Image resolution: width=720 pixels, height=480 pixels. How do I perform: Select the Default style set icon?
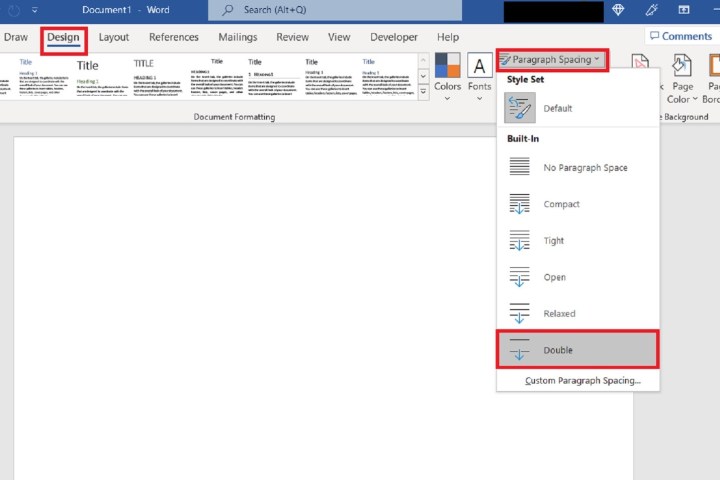pos(520,108)
